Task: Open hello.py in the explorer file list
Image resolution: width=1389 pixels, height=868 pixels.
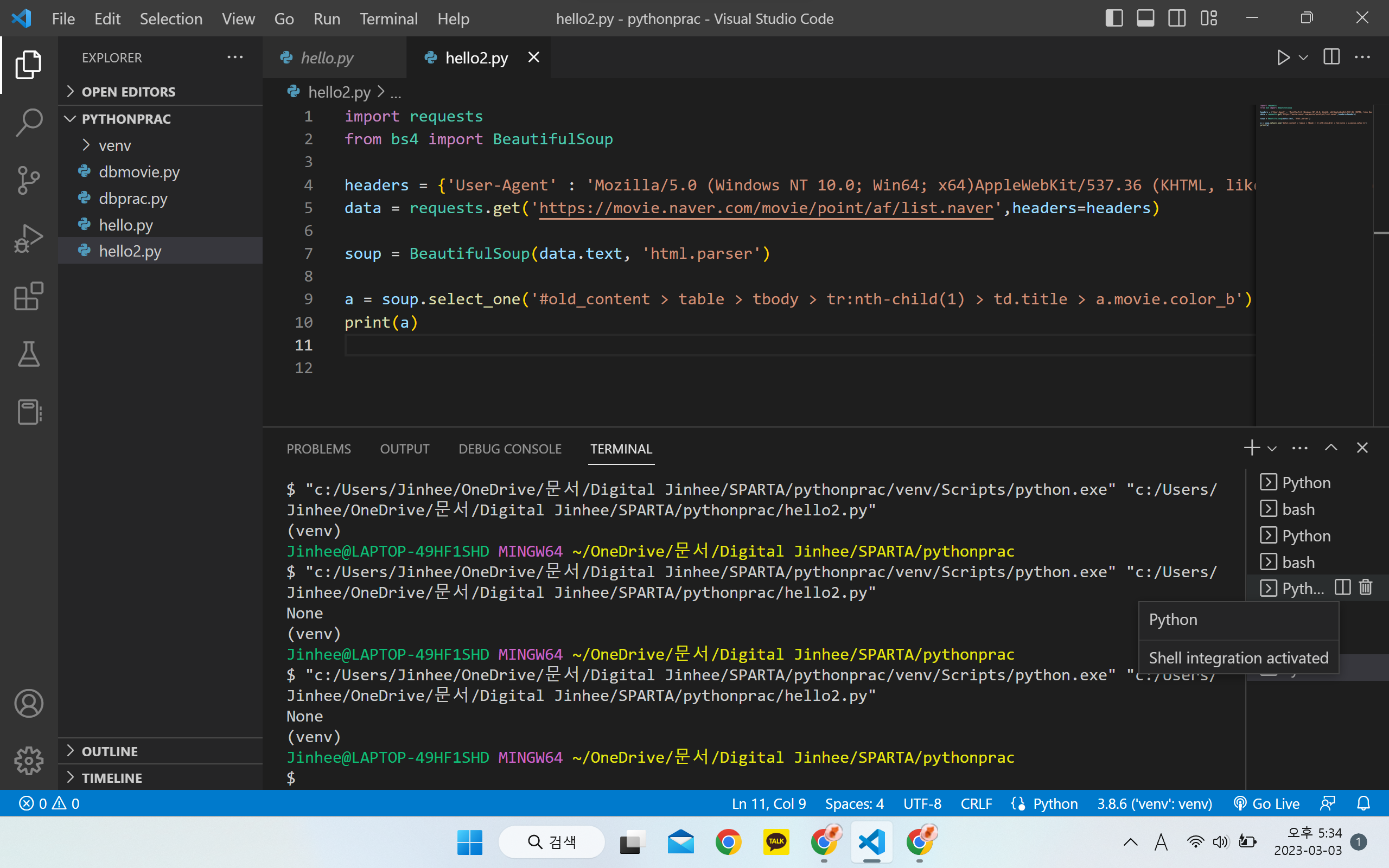Action: tap(160, 225)
